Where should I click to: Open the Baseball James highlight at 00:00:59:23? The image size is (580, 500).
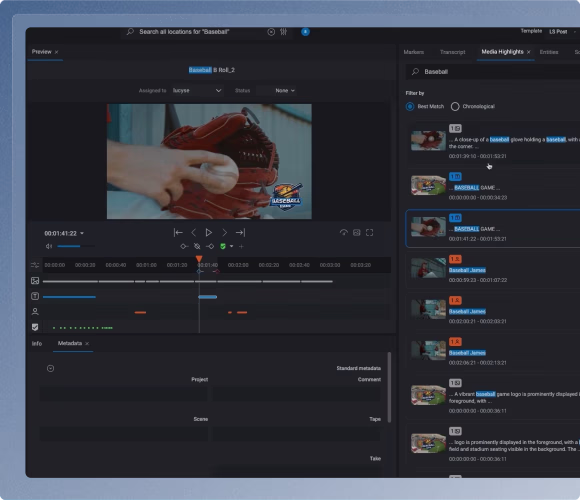point(493,270)
